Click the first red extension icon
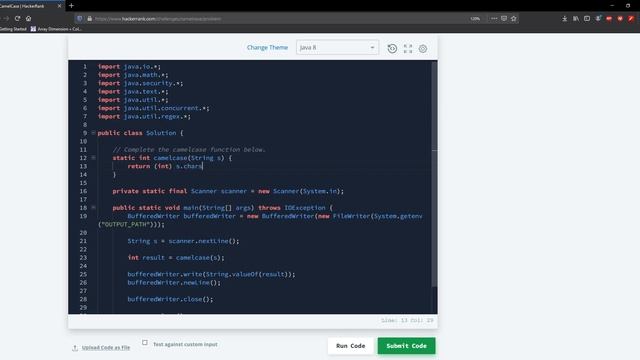 [609, 18]
